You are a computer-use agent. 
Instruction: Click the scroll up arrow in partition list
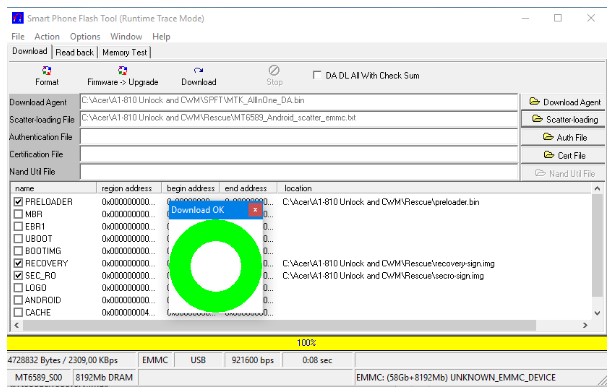pos(597,189)
